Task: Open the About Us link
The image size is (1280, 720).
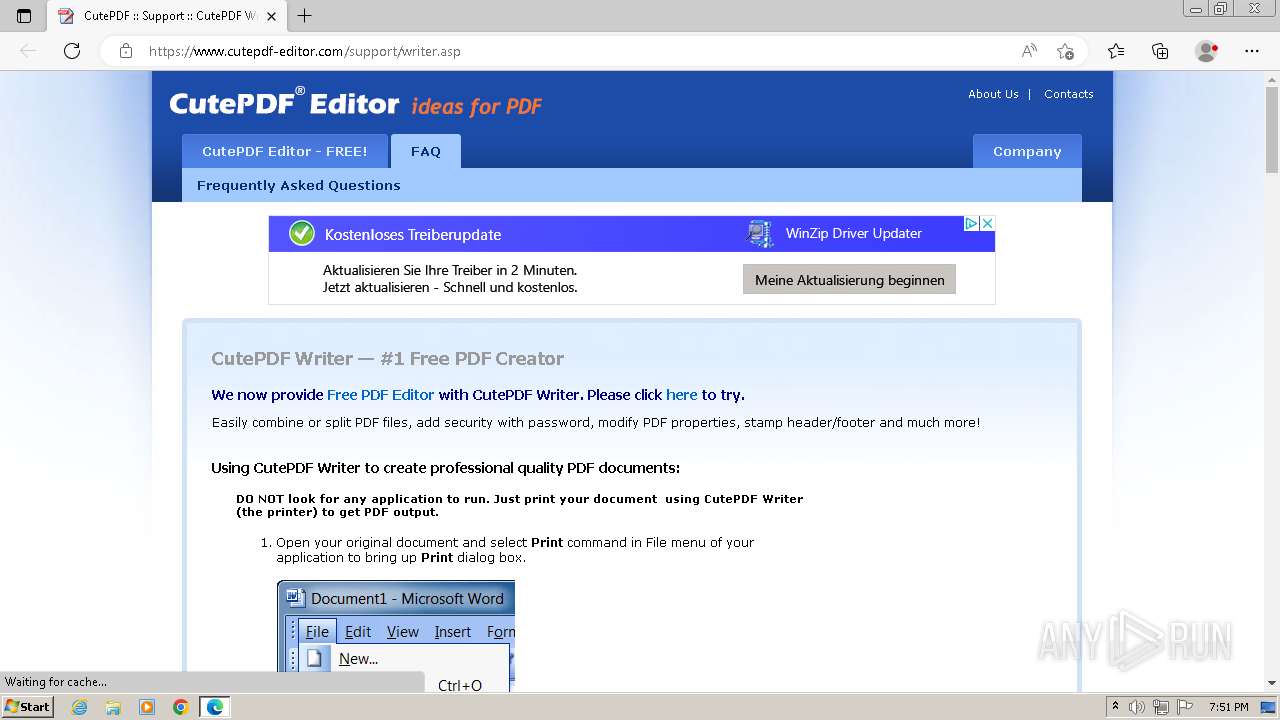Action: pos(993,94)
